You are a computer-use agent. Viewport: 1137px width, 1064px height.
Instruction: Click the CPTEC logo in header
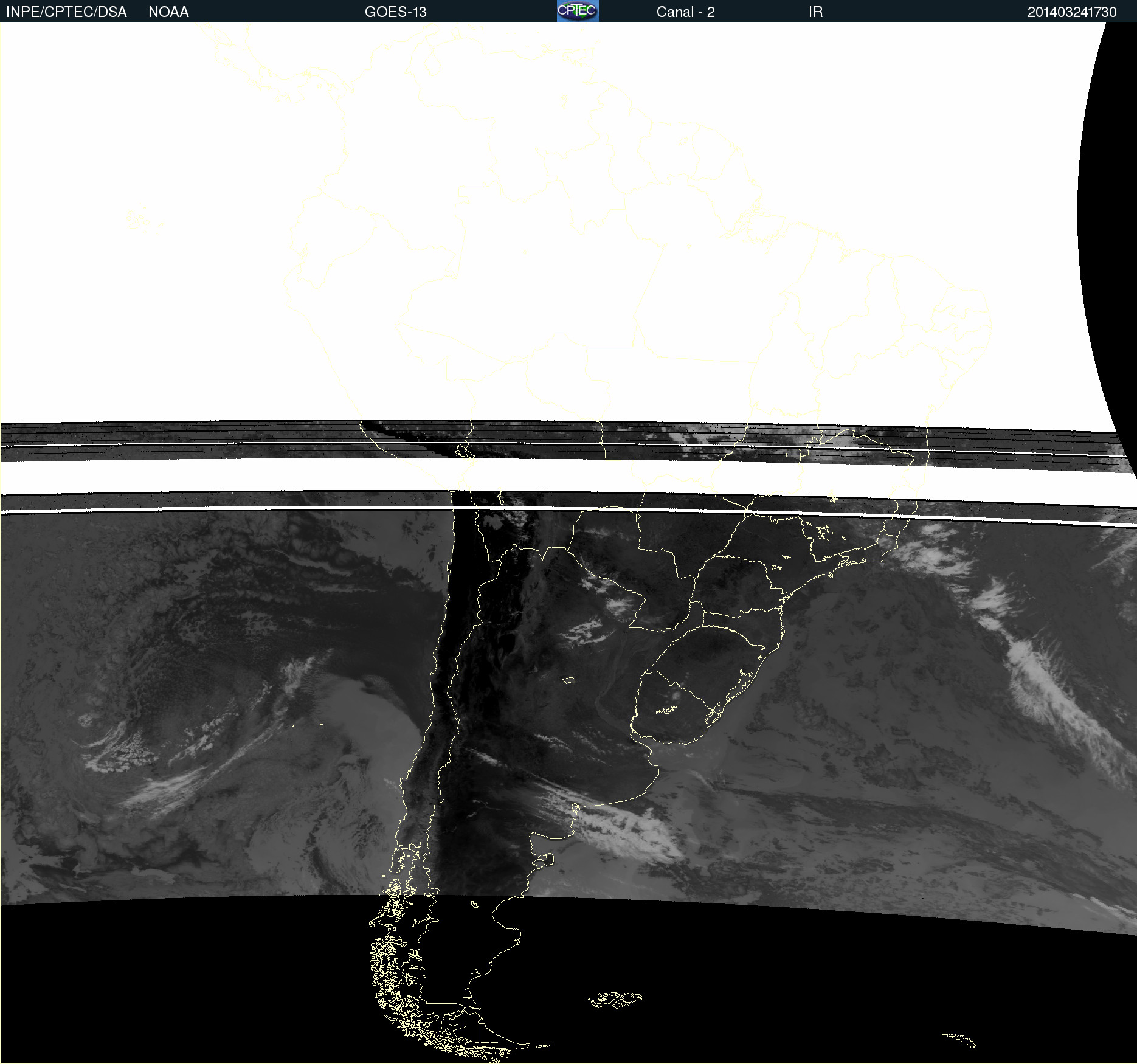tap(578, 11)
